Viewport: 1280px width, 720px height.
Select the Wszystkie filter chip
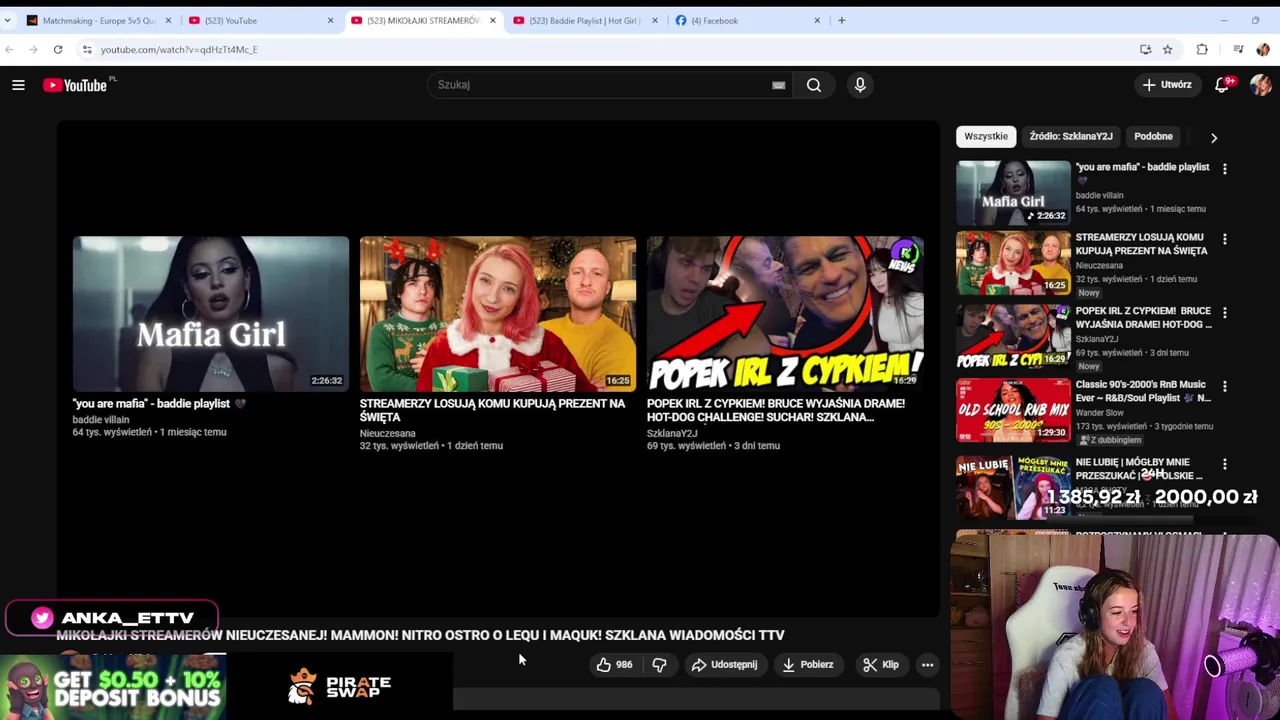pos(986,136)
